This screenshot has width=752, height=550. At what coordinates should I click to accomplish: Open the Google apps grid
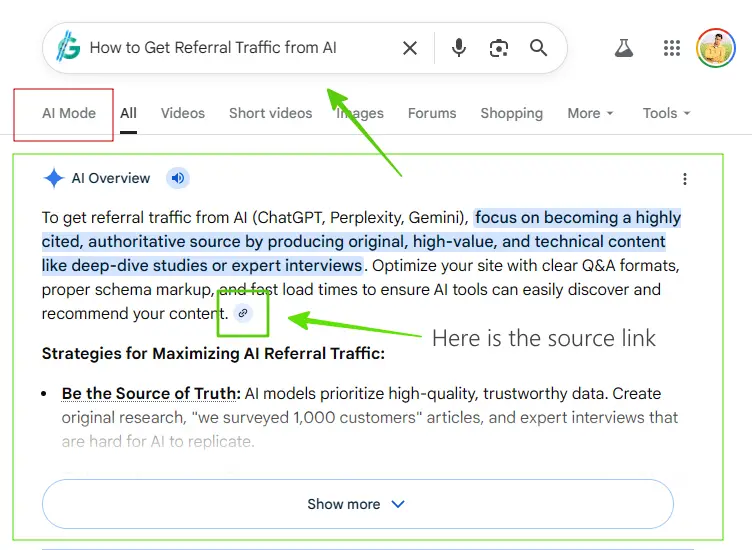[672, 48]
